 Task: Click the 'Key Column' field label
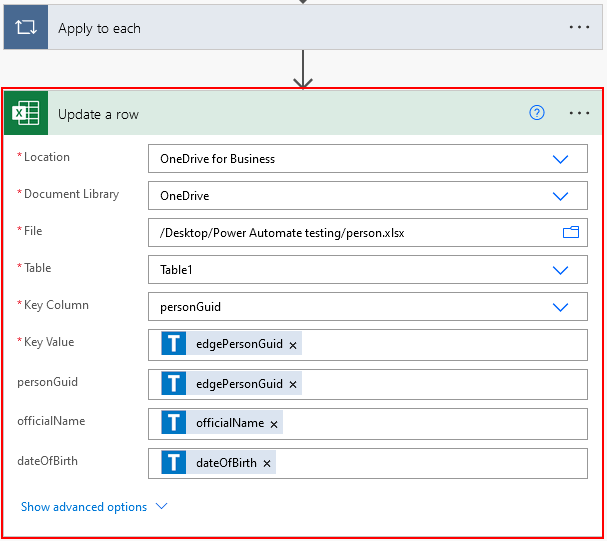[x=56, y=305]
